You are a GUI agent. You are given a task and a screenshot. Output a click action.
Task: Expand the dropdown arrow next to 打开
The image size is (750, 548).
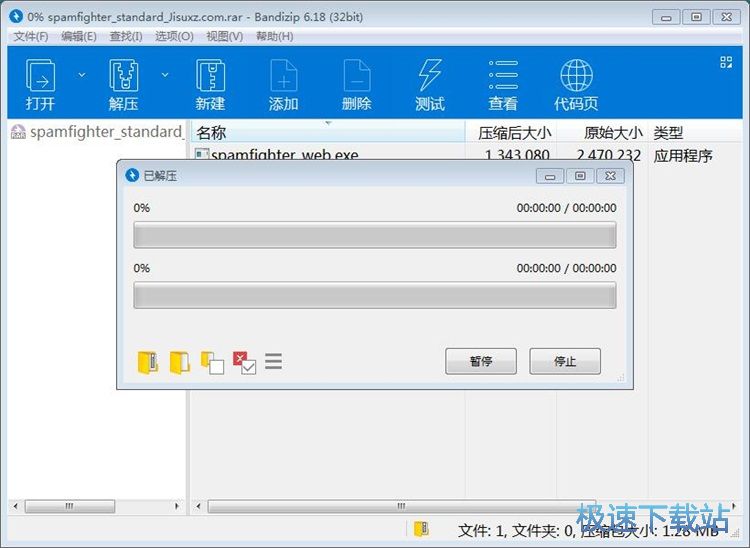pyautogui.click(x=82, y=75)
